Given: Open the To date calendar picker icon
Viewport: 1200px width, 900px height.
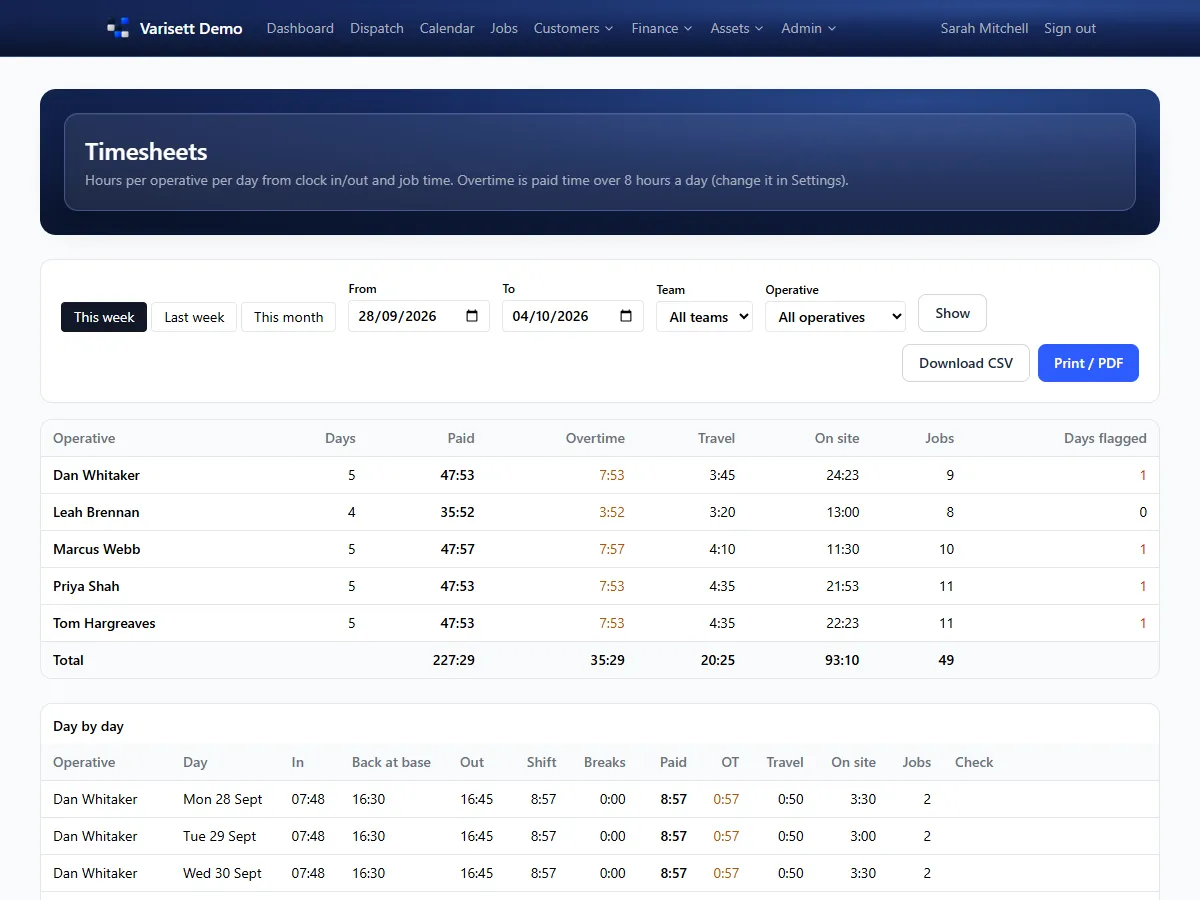Looking at the screenshot, I should tap(626, 316).
